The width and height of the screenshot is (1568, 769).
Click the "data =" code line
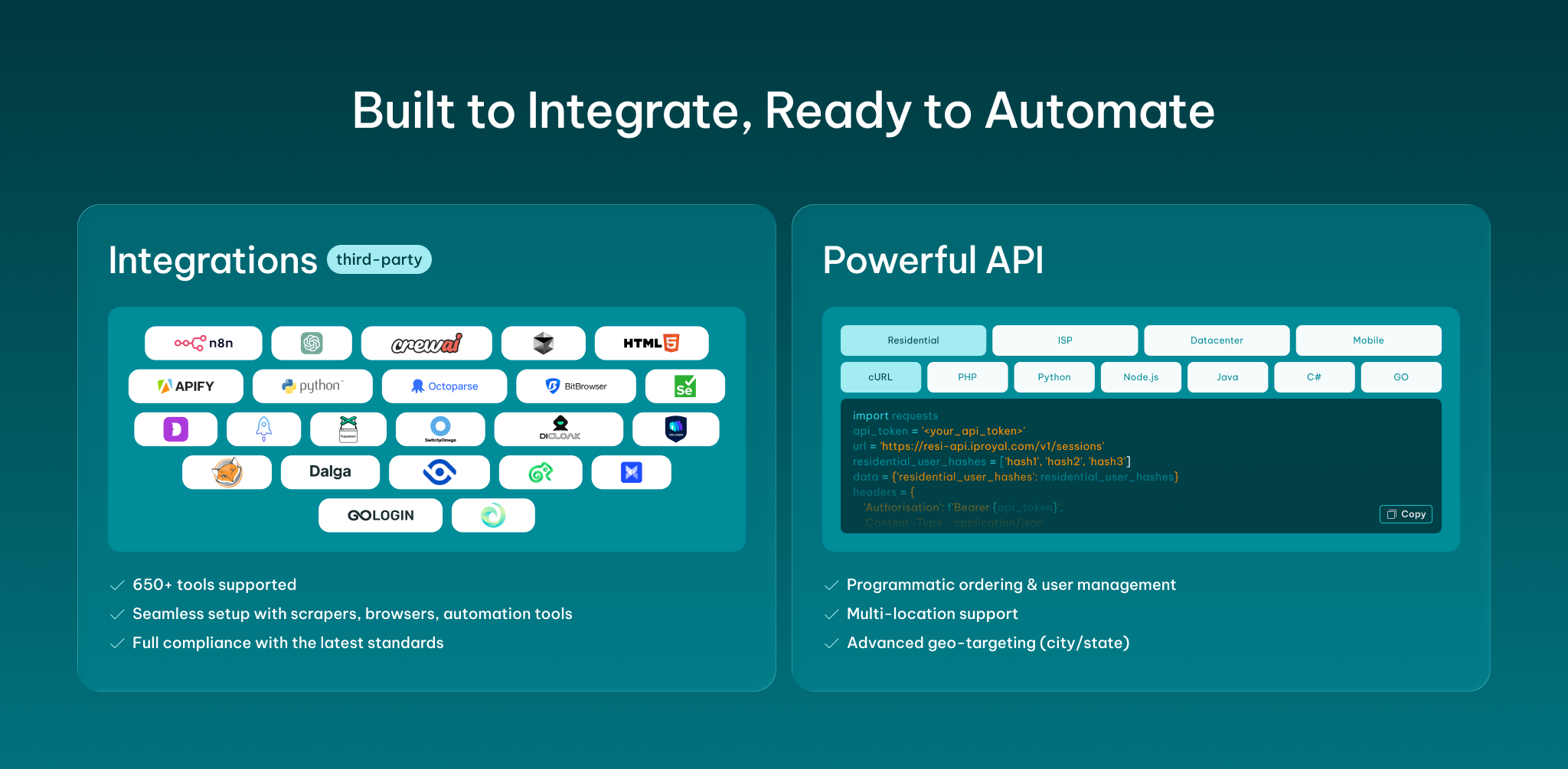point(1016,477)
